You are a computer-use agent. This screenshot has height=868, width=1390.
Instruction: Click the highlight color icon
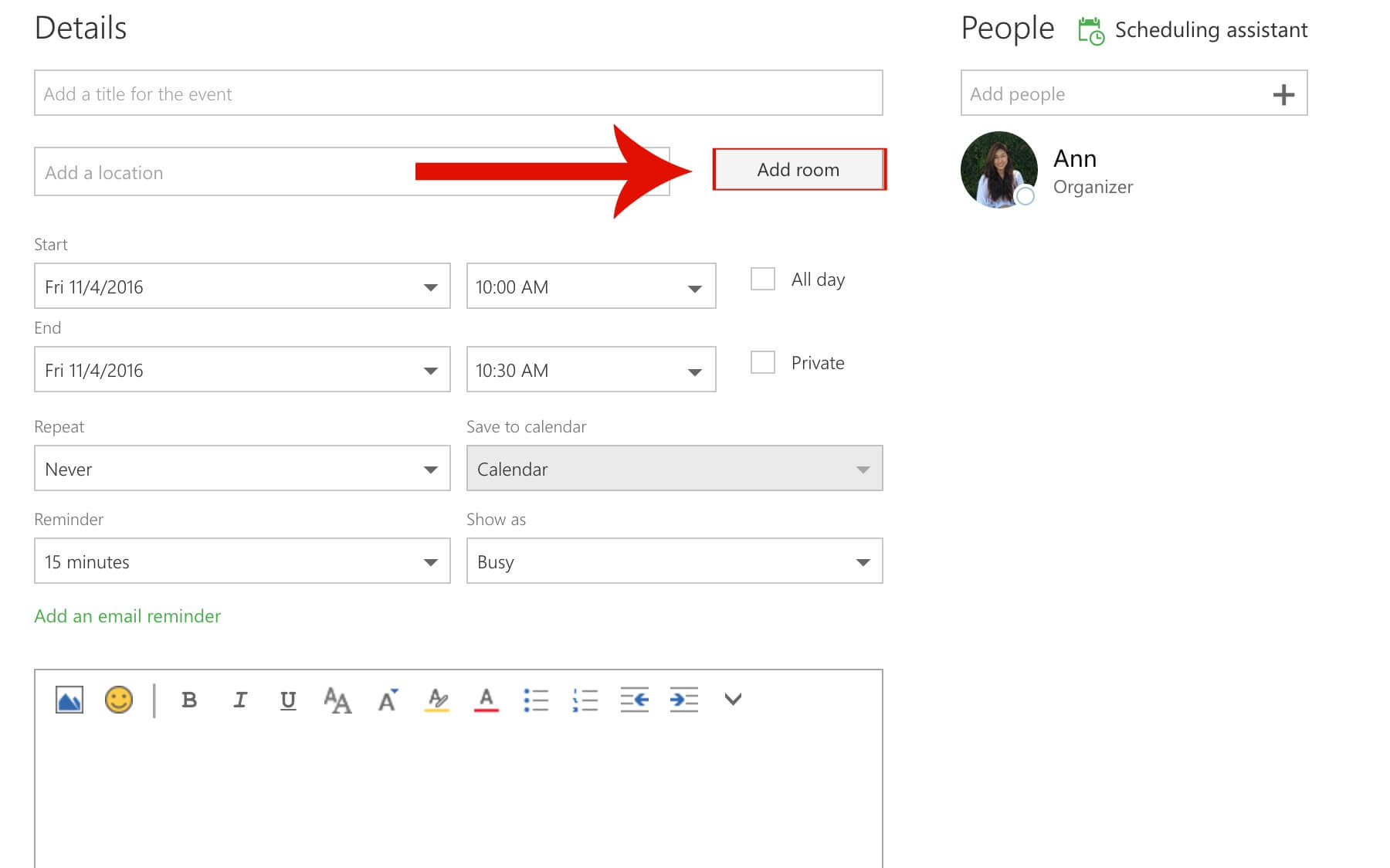point(436,700)
